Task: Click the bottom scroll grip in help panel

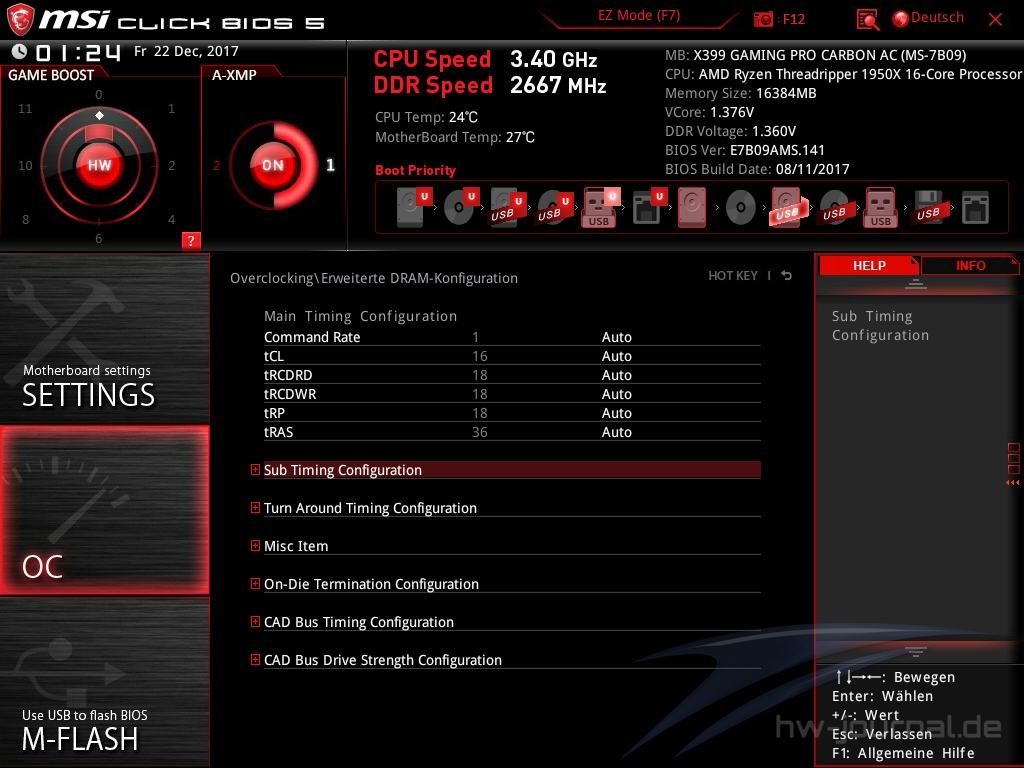Action: click(x=916, y=651)
